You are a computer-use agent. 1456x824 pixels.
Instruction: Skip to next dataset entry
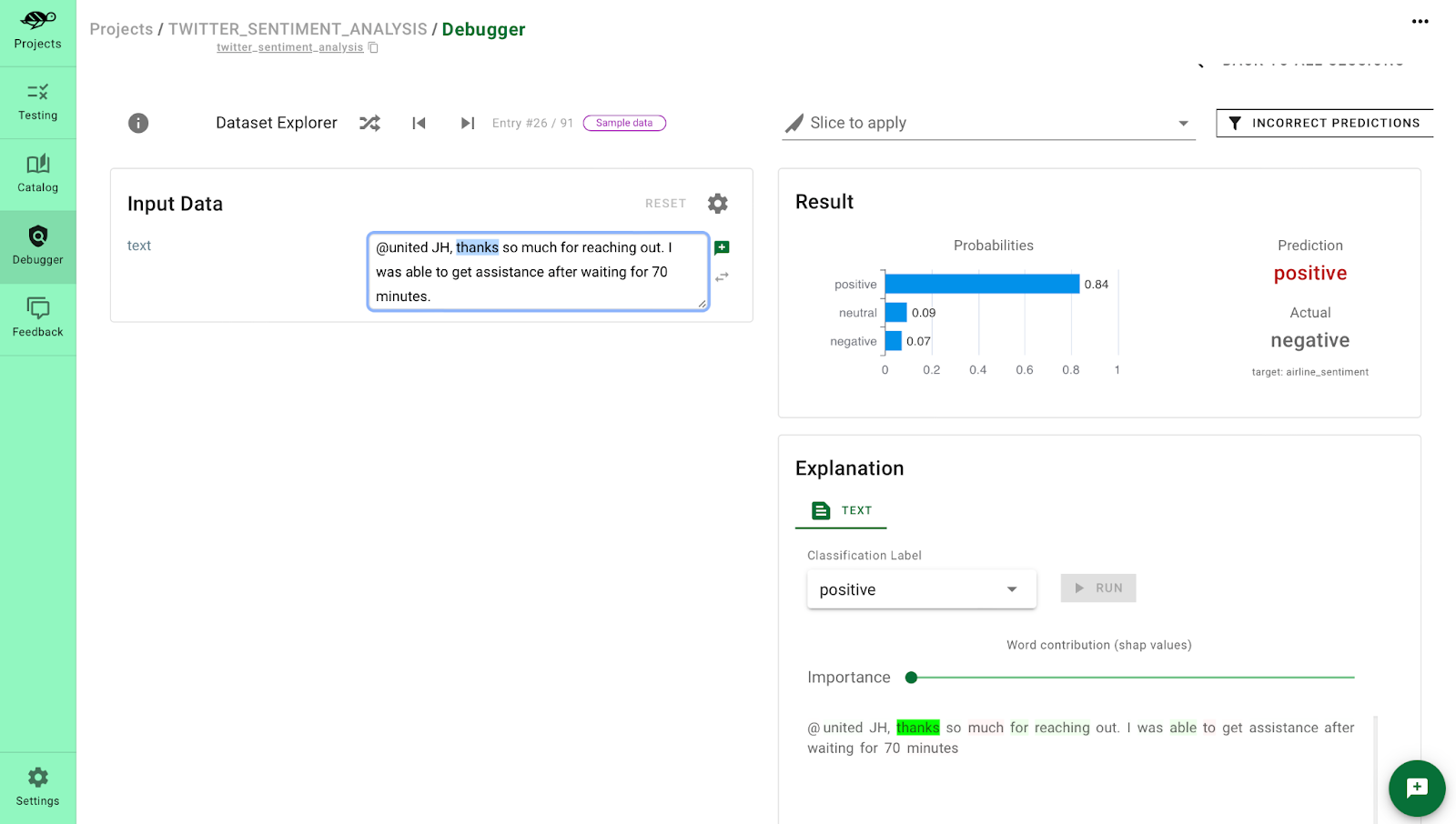pos(468,123)
